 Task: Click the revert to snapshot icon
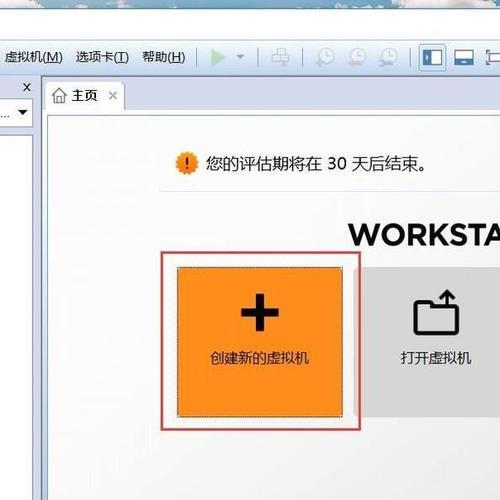pyautogui.click(x=357, y=57)
